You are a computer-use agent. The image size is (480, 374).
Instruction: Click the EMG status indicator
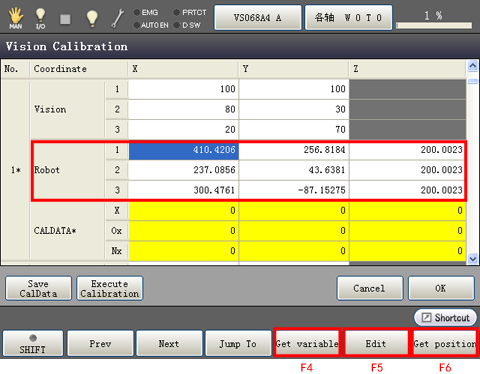146,13
